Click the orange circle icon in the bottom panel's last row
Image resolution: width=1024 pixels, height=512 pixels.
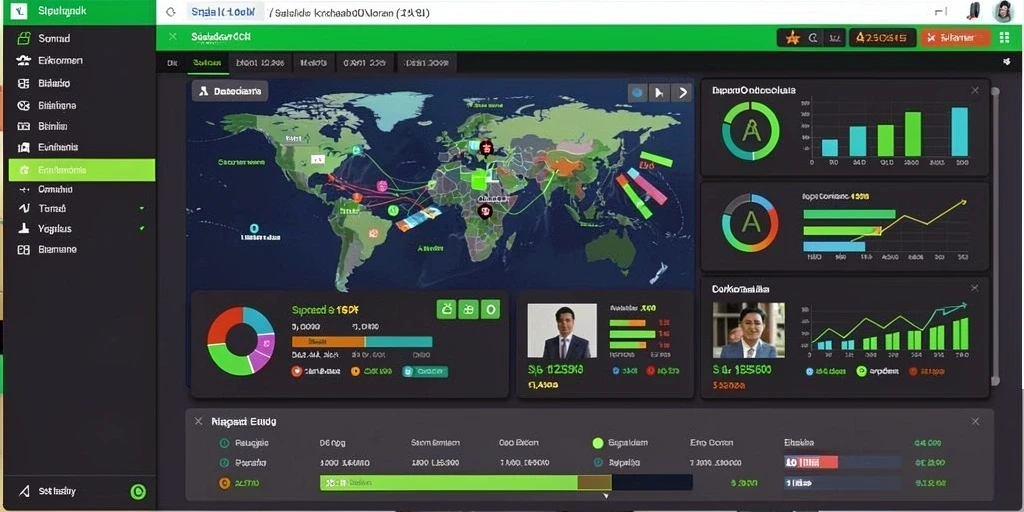[x=224, y=483]
